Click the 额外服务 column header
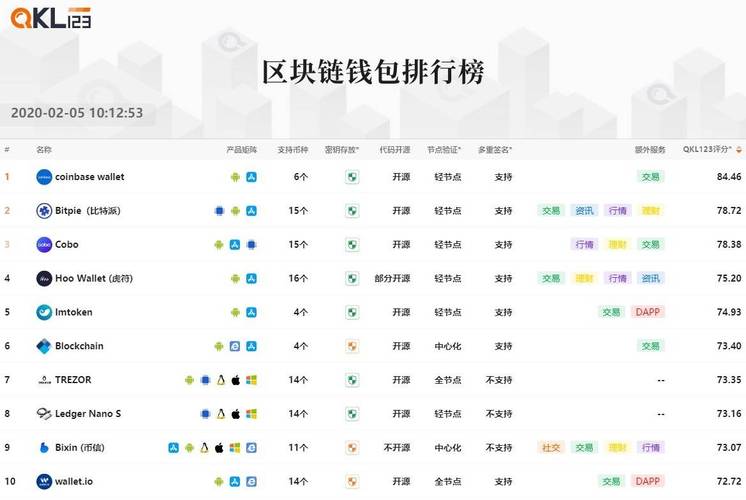The image size is (746, 500). click(x=650, y=150)
